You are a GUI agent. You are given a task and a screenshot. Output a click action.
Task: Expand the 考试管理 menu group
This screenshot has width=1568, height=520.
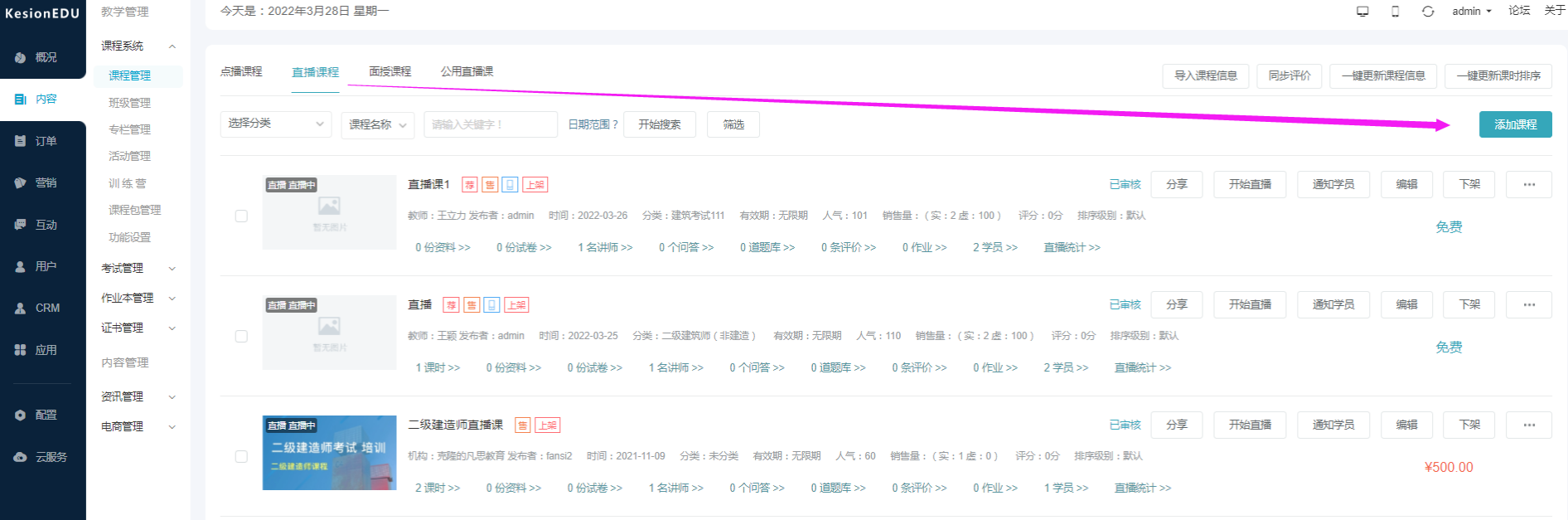tap(138, 268)
